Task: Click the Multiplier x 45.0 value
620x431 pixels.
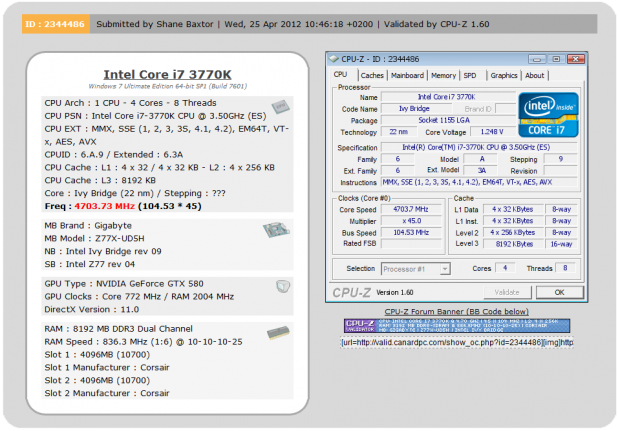Action: (411, 221)
